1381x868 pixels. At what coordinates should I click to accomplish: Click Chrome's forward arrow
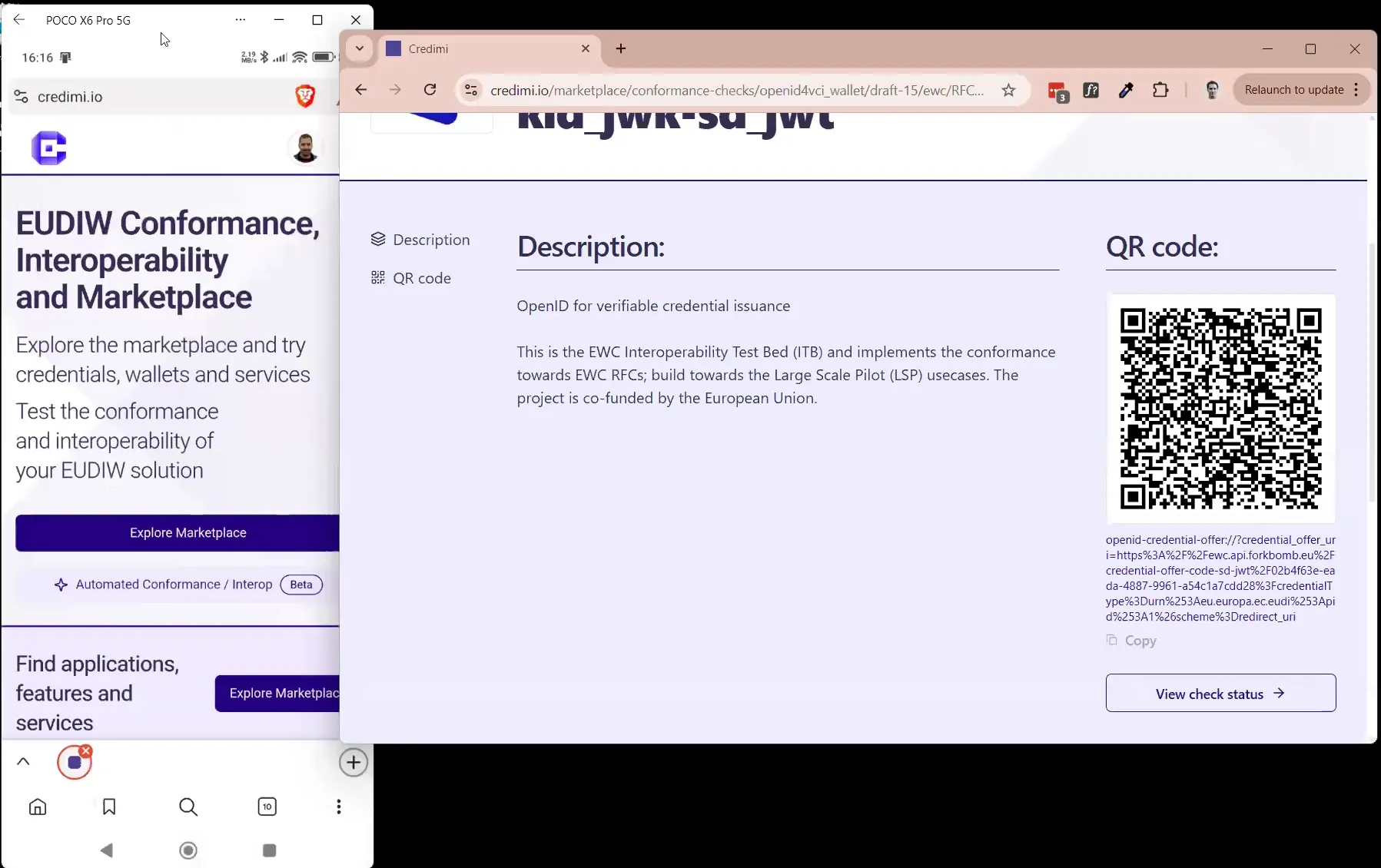point(395,90)
